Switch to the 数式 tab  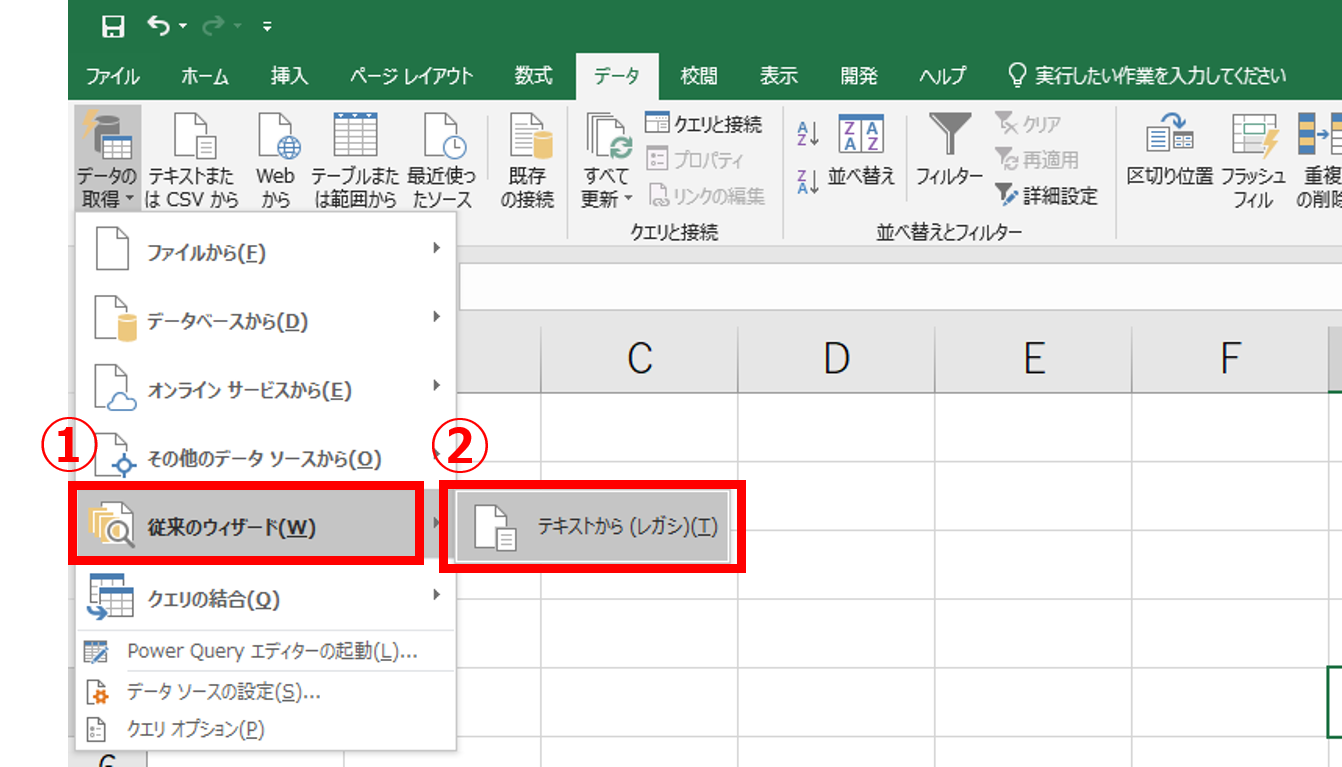(x=533, y=76)
